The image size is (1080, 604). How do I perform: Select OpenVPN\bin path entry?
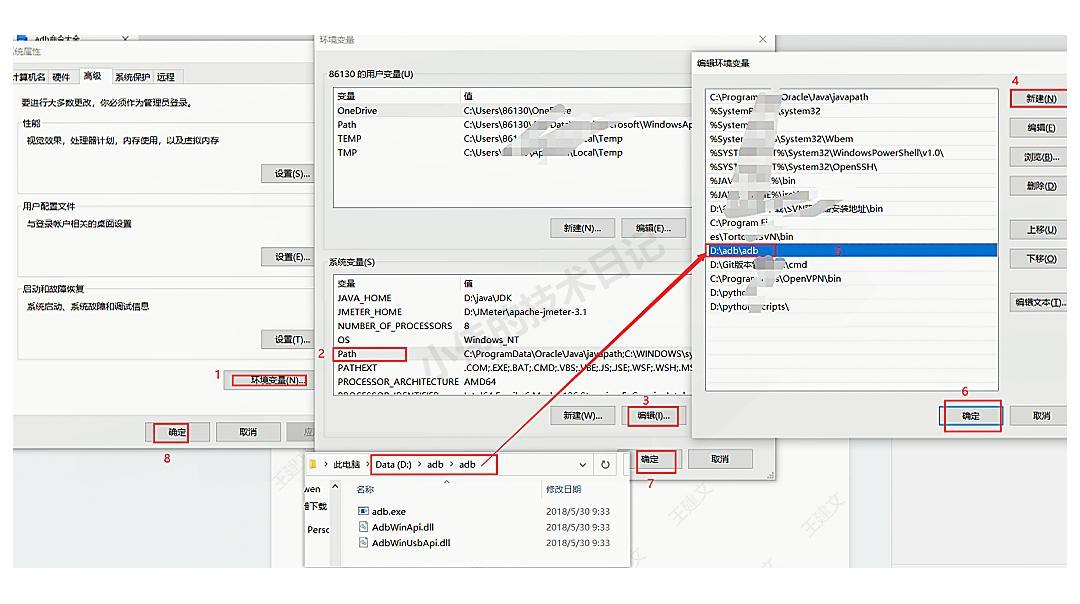[x=851, y=278]
